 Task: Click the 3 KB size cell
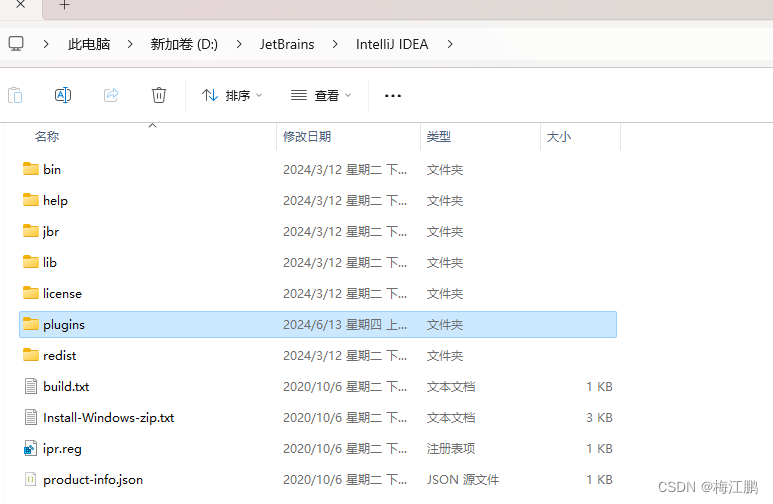coord(599,418)
